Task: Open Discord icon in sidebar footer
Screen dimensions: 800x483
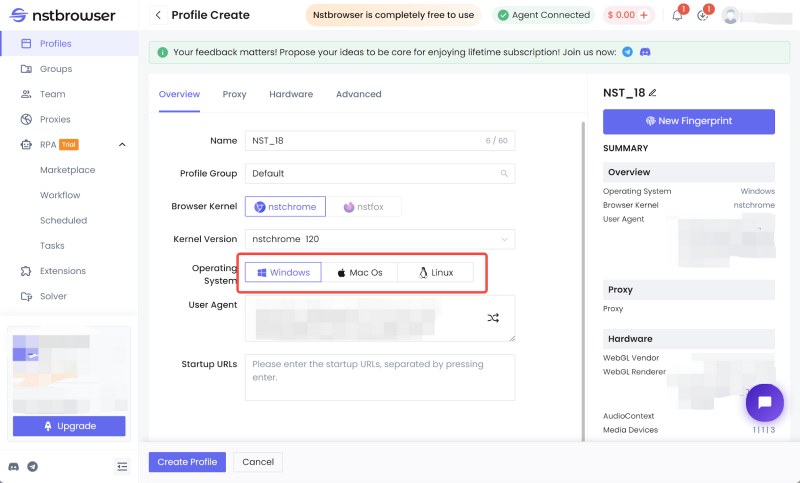Action: (14, 467)
